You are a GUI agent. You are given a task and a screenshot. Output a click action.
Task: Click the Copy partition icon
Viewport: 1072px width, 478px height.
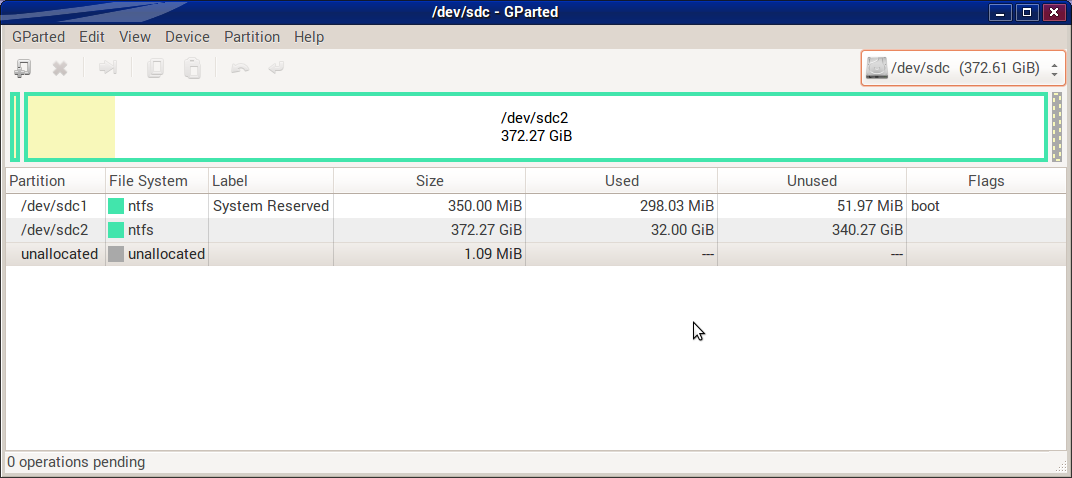click(x=155, y=68)
